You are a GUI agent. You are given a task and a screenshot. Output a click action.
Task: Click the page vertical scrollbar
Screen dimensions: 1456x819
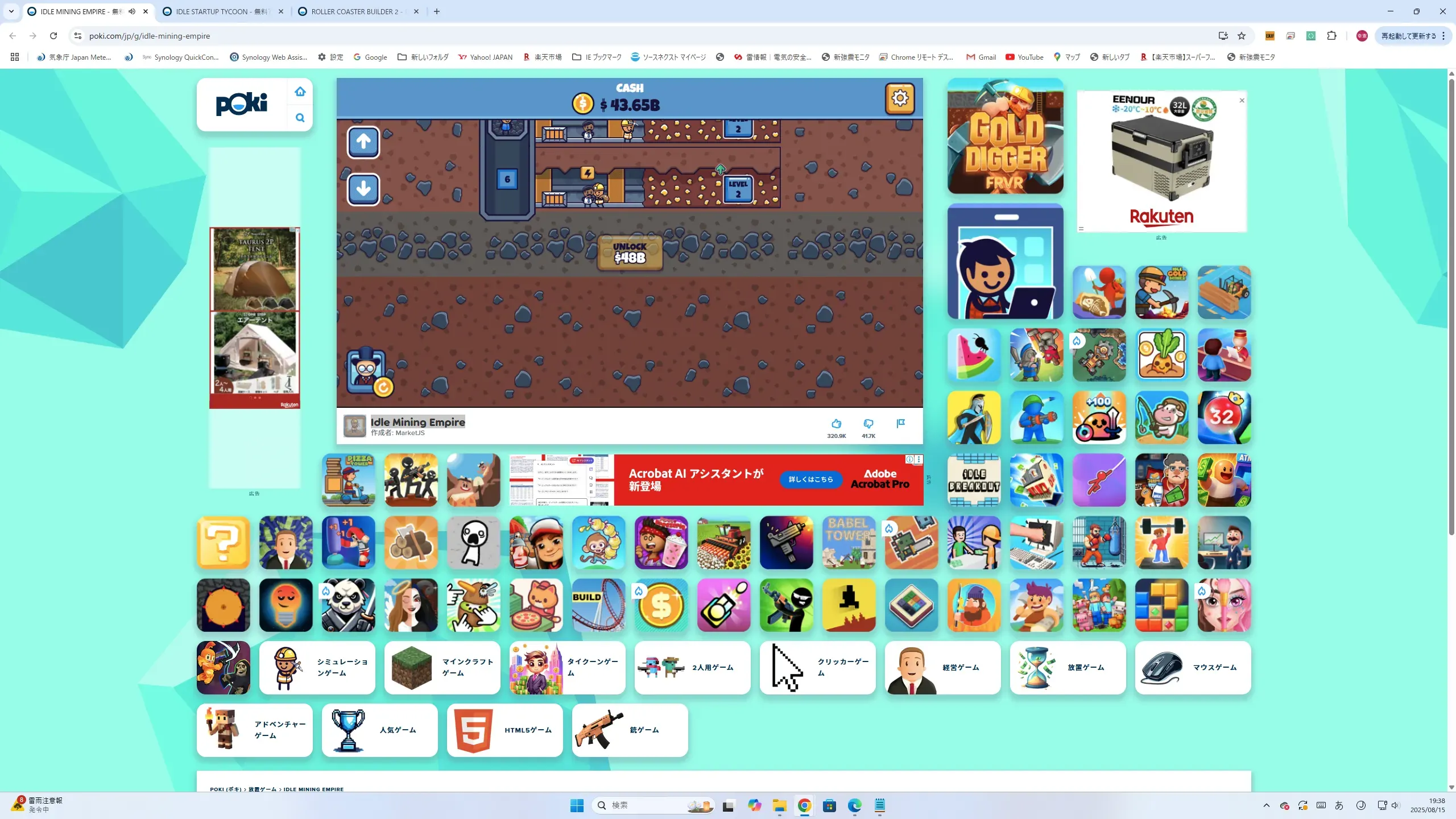click(x=1451, y=307)
